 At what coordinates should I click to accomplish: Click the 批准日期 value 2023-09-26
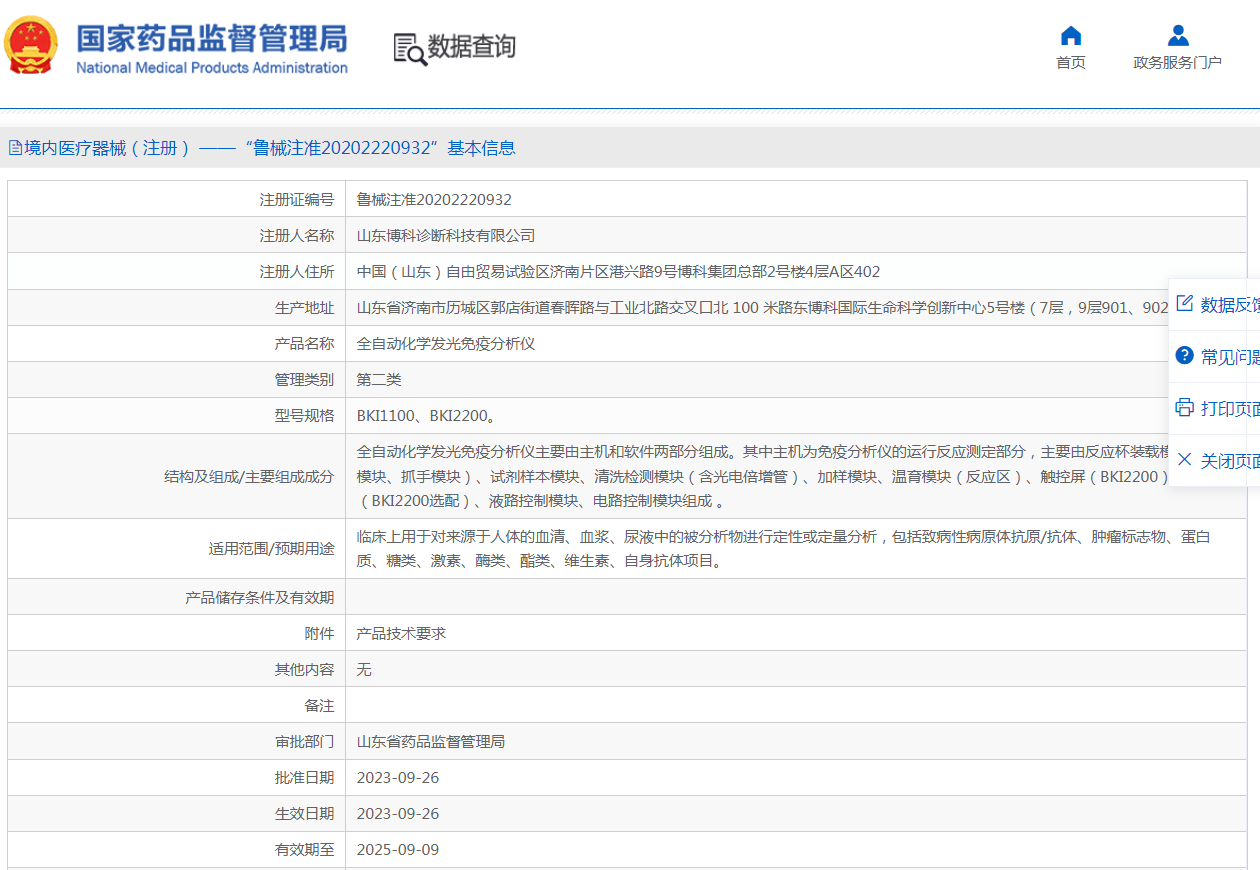coord(398,778)
